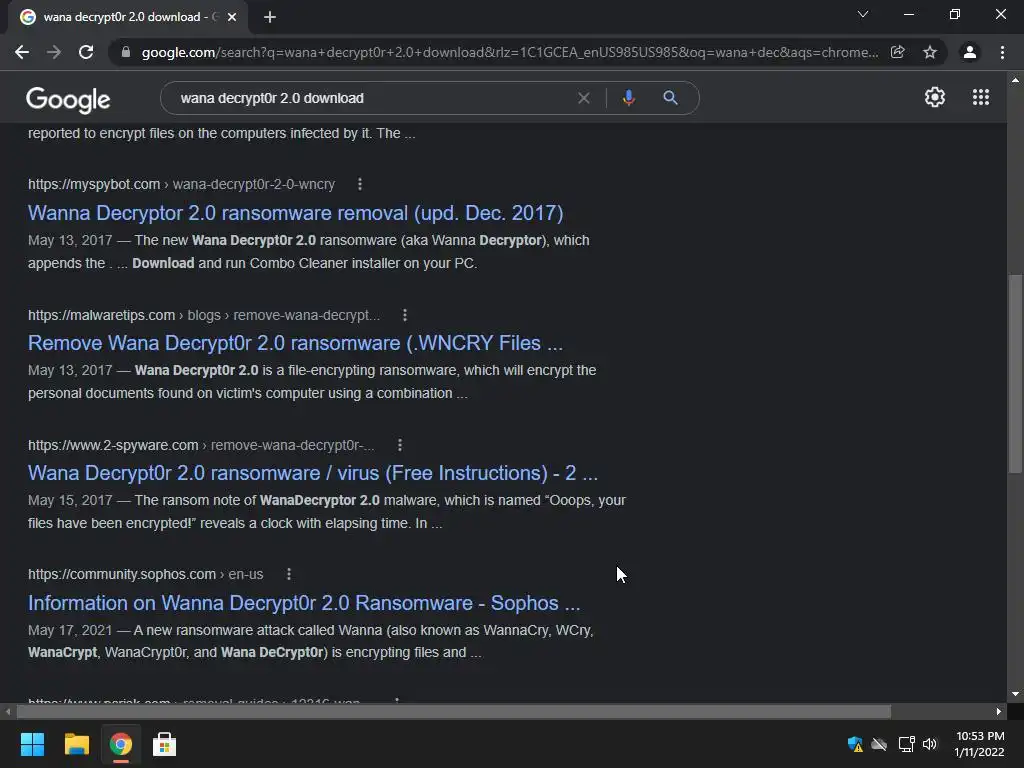Open Google quick settings gear

tap(935, 97)
